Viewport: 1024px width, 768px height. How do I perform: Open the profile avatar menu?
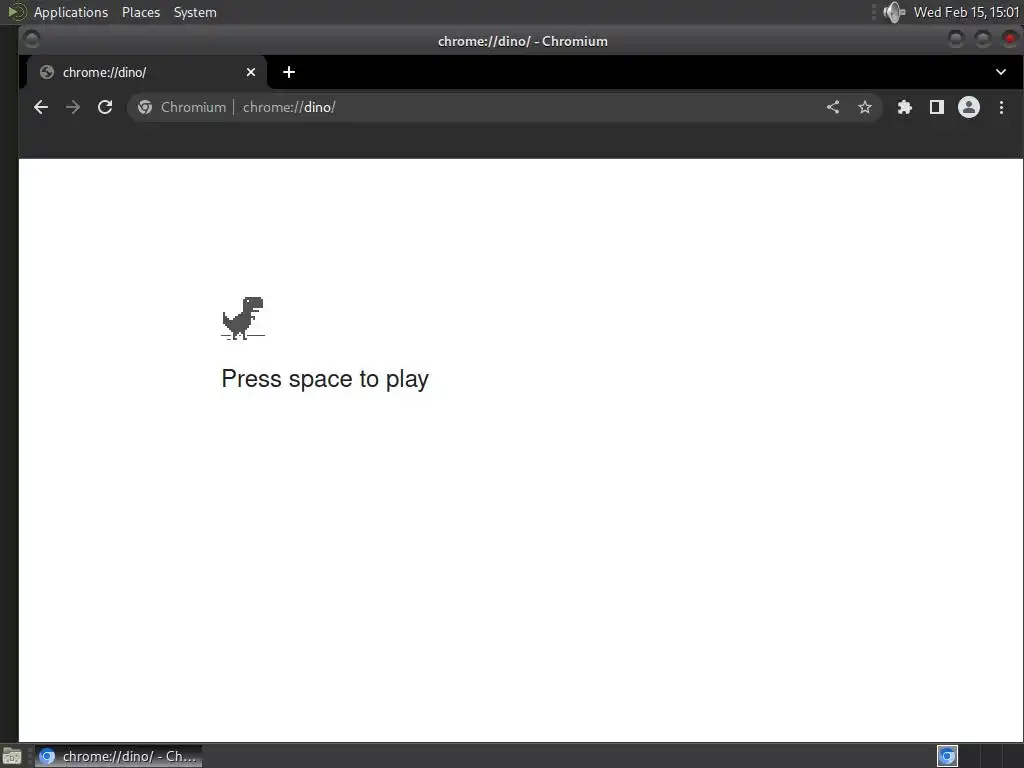968,107
